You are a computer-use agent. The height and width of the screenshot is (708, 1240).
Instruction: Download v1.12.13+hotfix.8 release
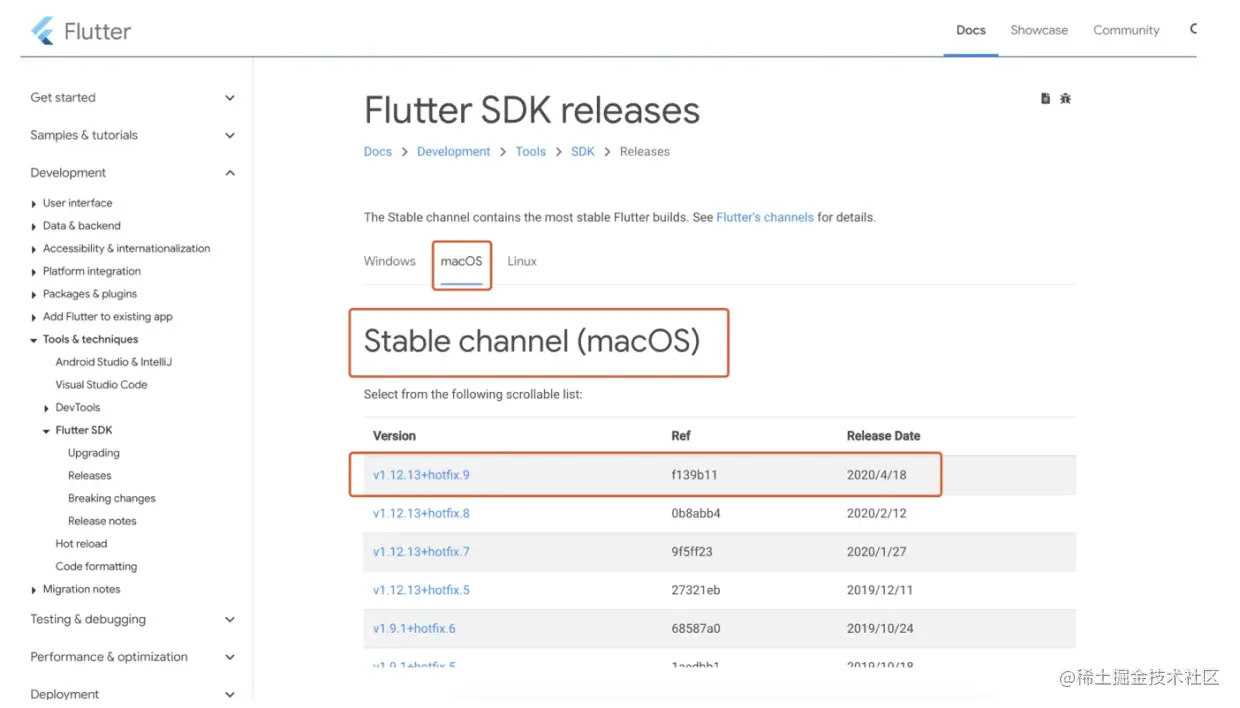pos(421,513)
